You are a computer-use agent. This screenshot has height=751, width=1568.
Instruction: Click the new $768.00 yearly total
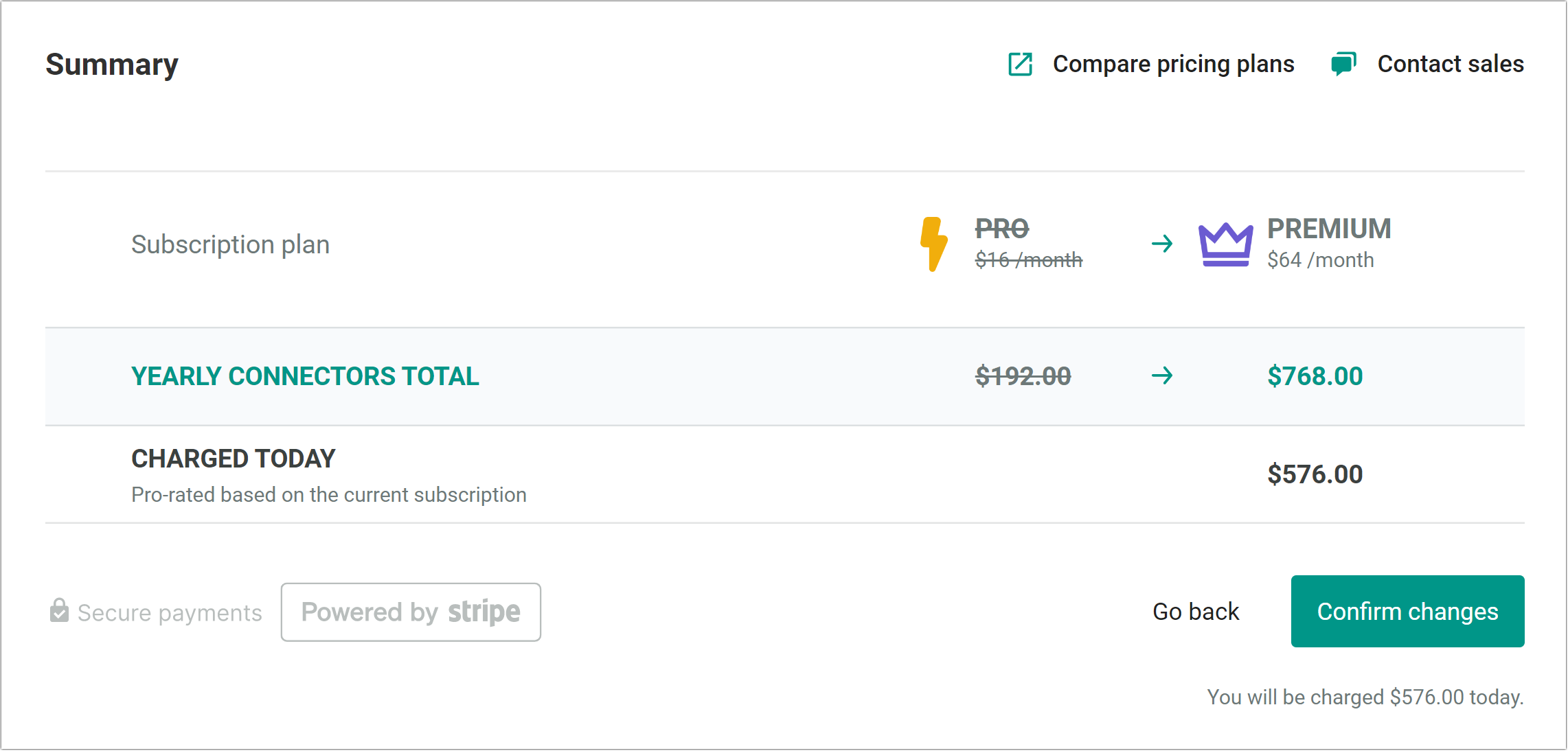click(1314, 376)
